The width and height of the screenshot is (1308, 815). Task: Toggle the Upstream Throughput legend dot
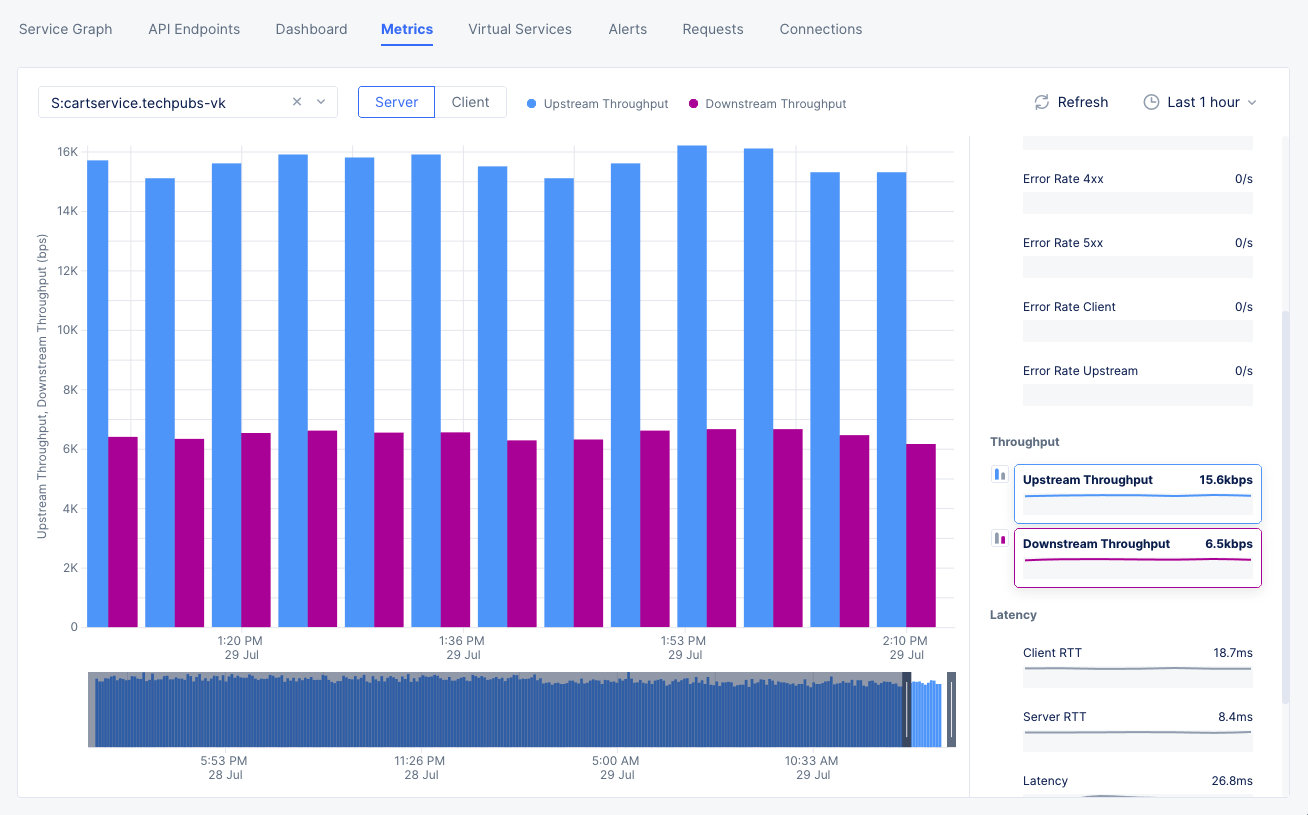click(532, 104)
